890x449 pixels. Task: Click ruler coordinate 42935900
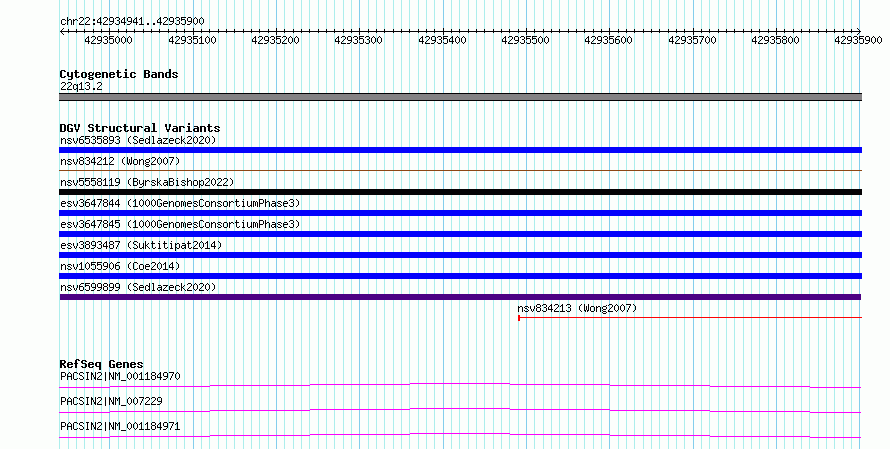(858, 40)
